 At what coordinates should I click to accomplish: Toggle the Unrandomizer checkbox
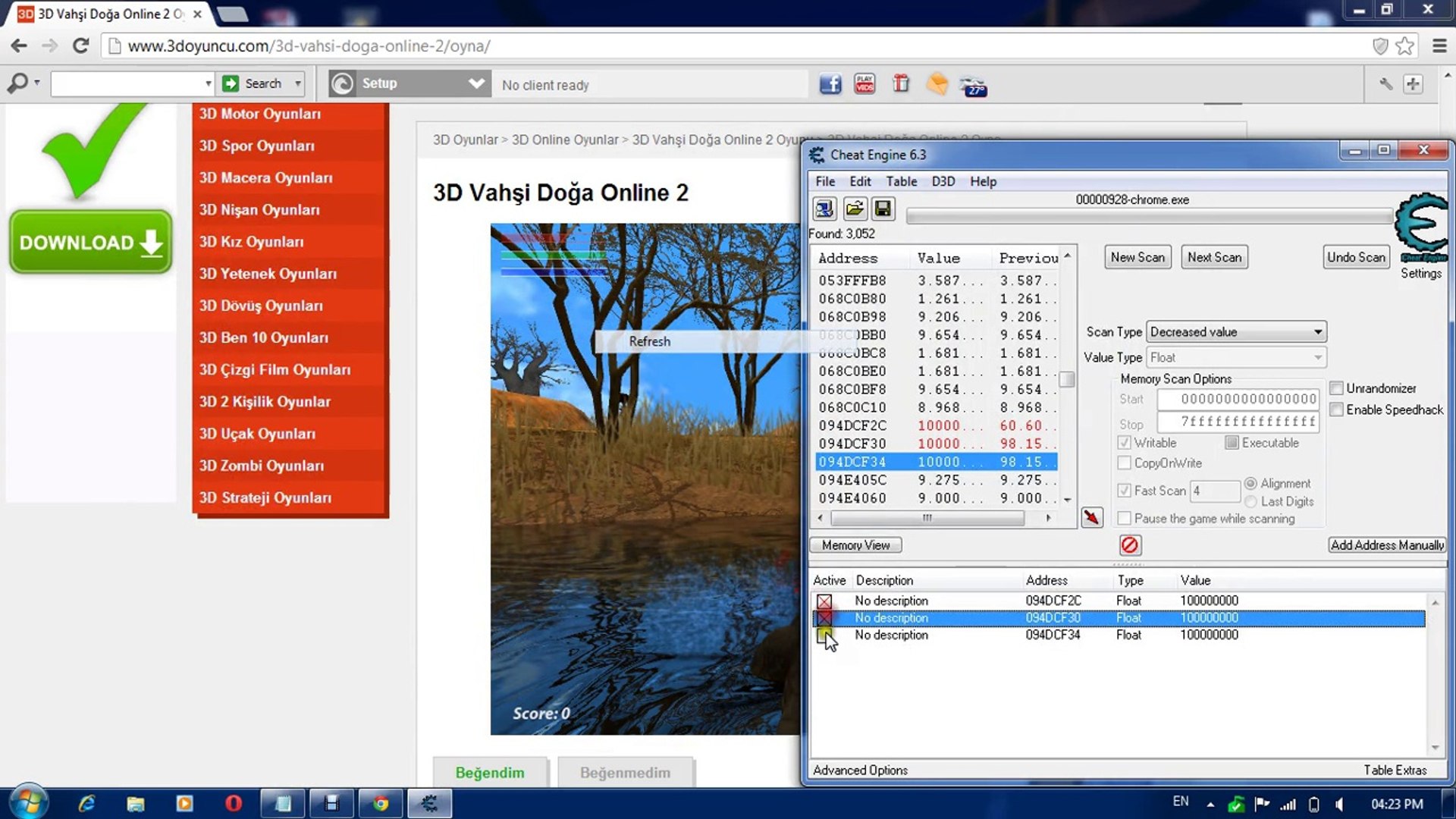click(1337, 388)
